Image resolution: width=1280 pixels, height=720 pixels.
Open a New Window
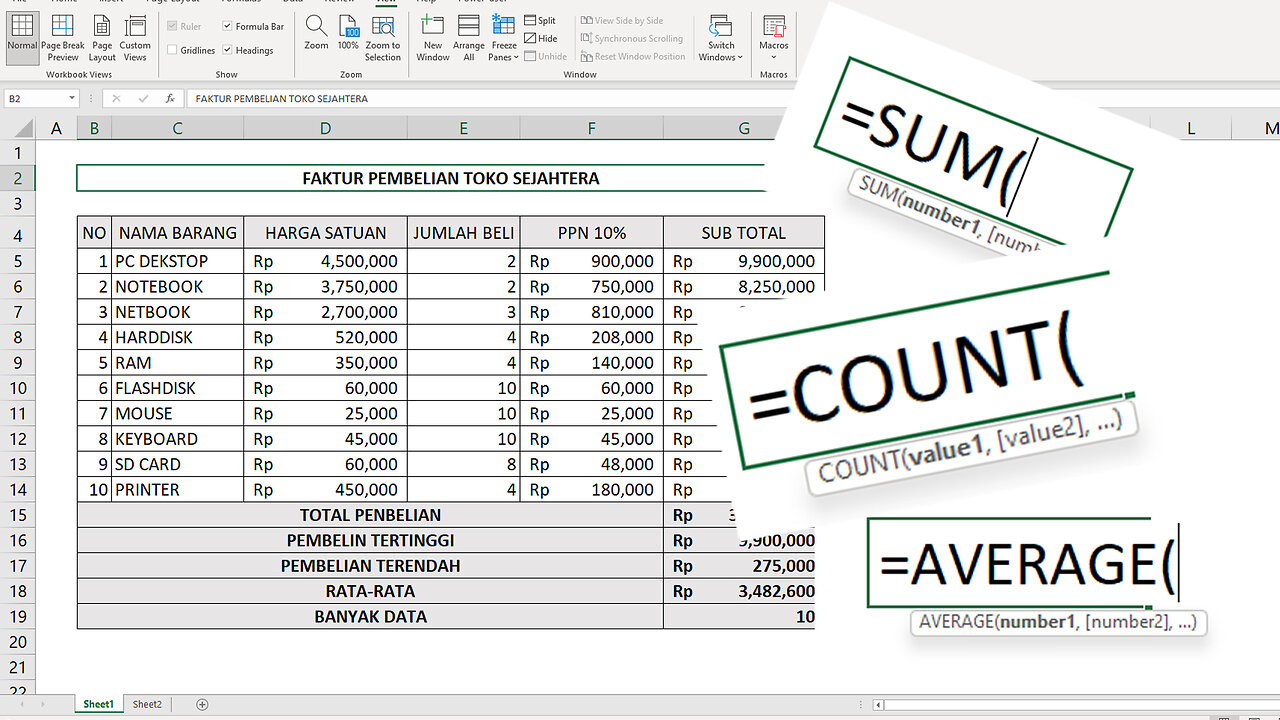click(x=433, y=38)
